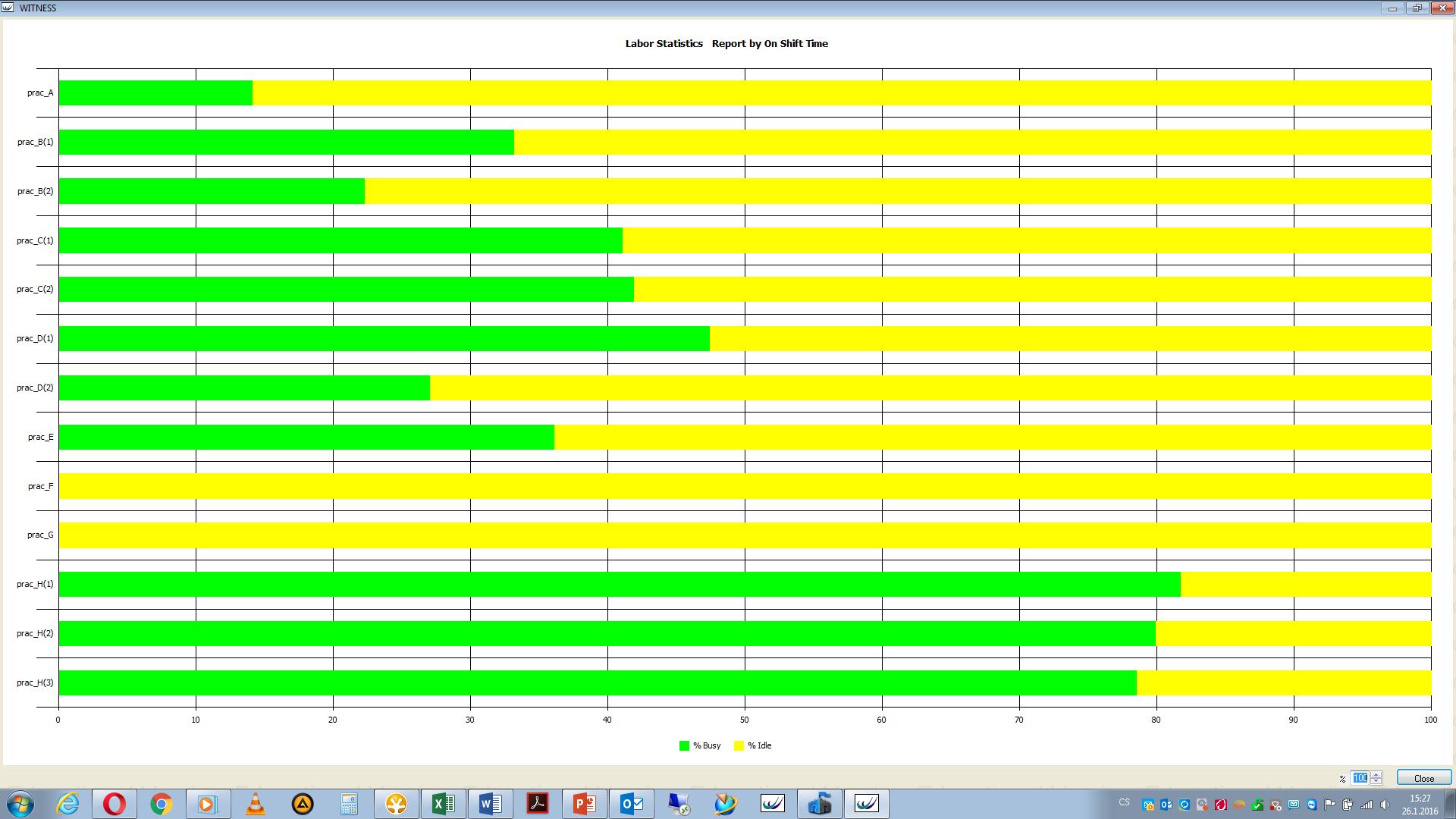Click the Outlook icon in the system tray
Image resolution: width=1456 pixels, height=819 pixels.
point(1166,805)
